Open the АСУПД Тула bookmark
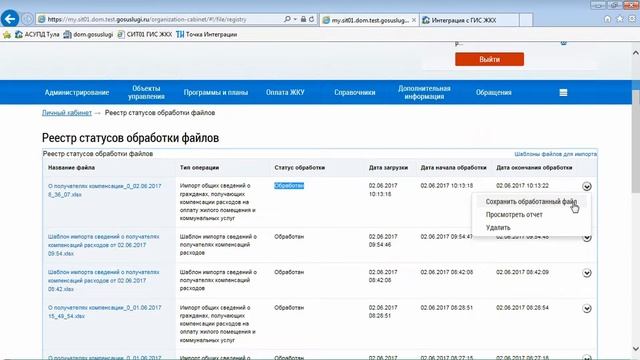 tap(37, 35)
